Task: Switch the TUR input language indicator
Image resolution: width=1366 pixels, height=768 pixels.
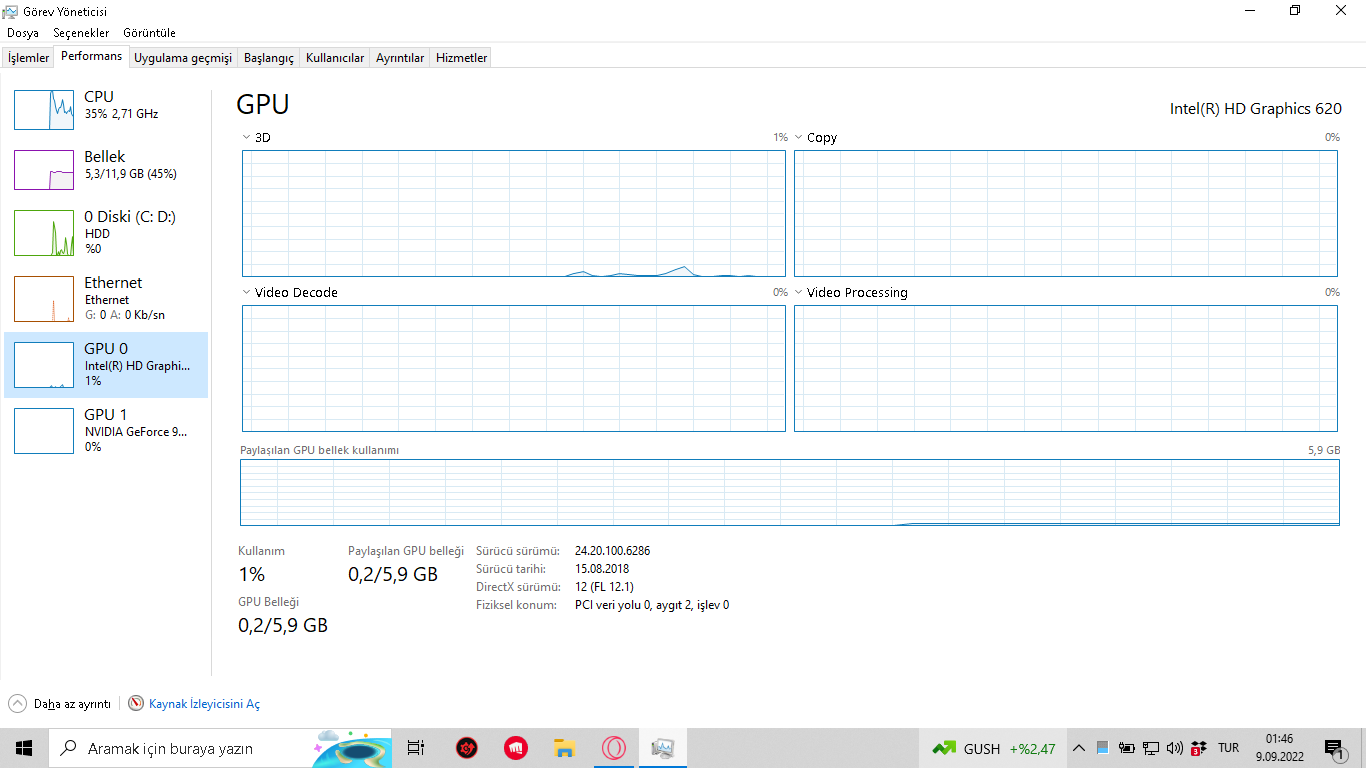Action: [1229, 748]
